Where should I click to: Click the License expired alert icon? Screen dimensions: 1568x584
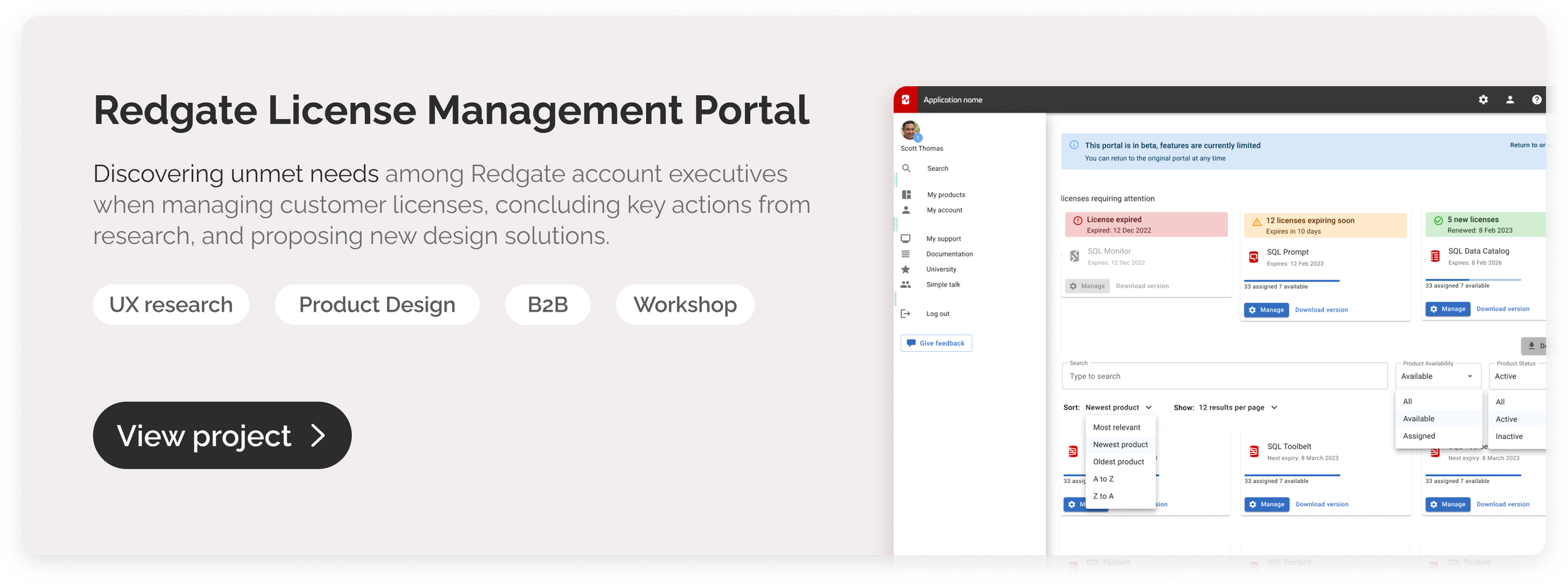[1078, 221]
